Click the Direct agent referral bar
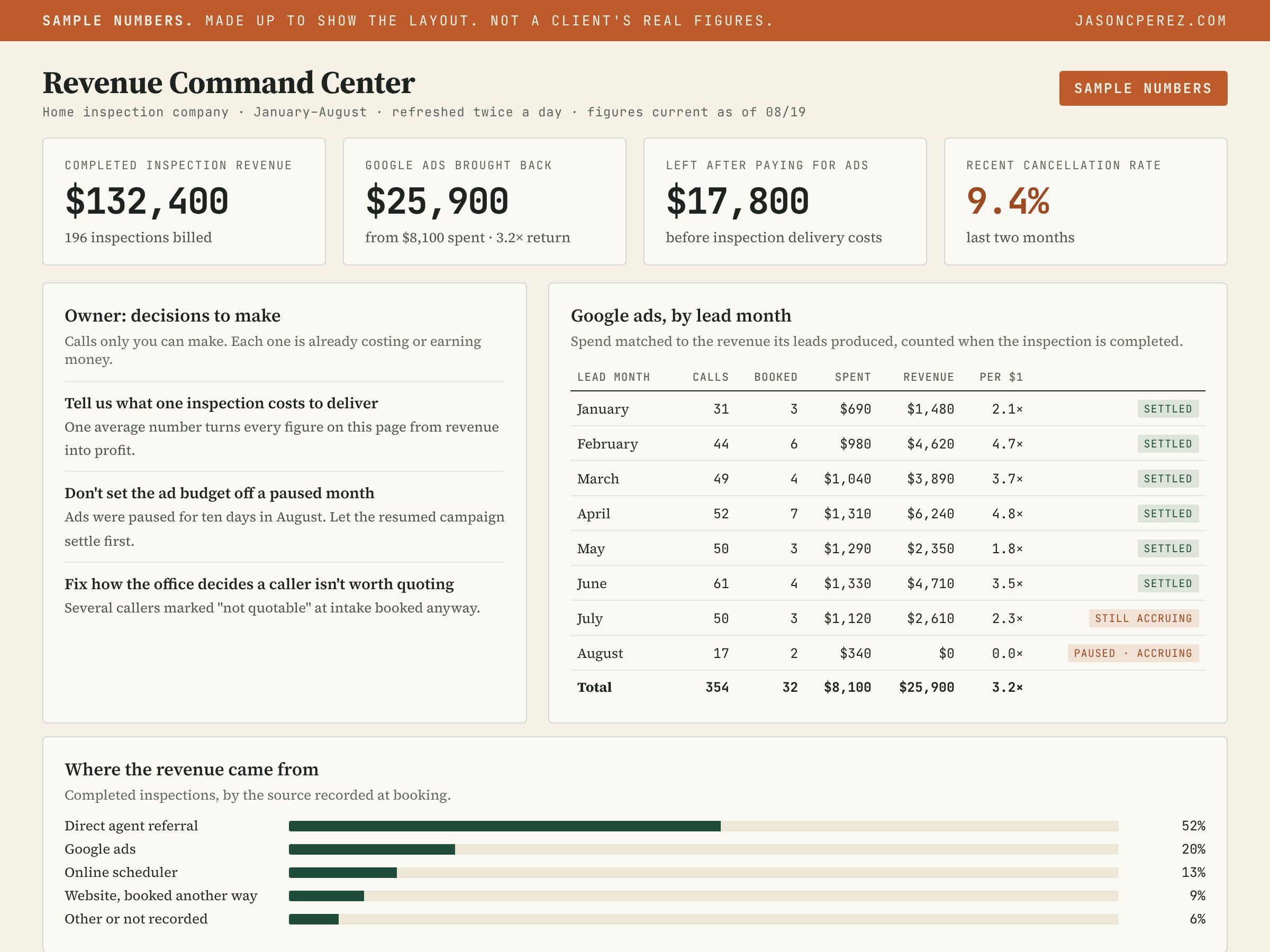Image resolution: width=1270 pixels, height=952 pixels. click(x=703, y=826)
